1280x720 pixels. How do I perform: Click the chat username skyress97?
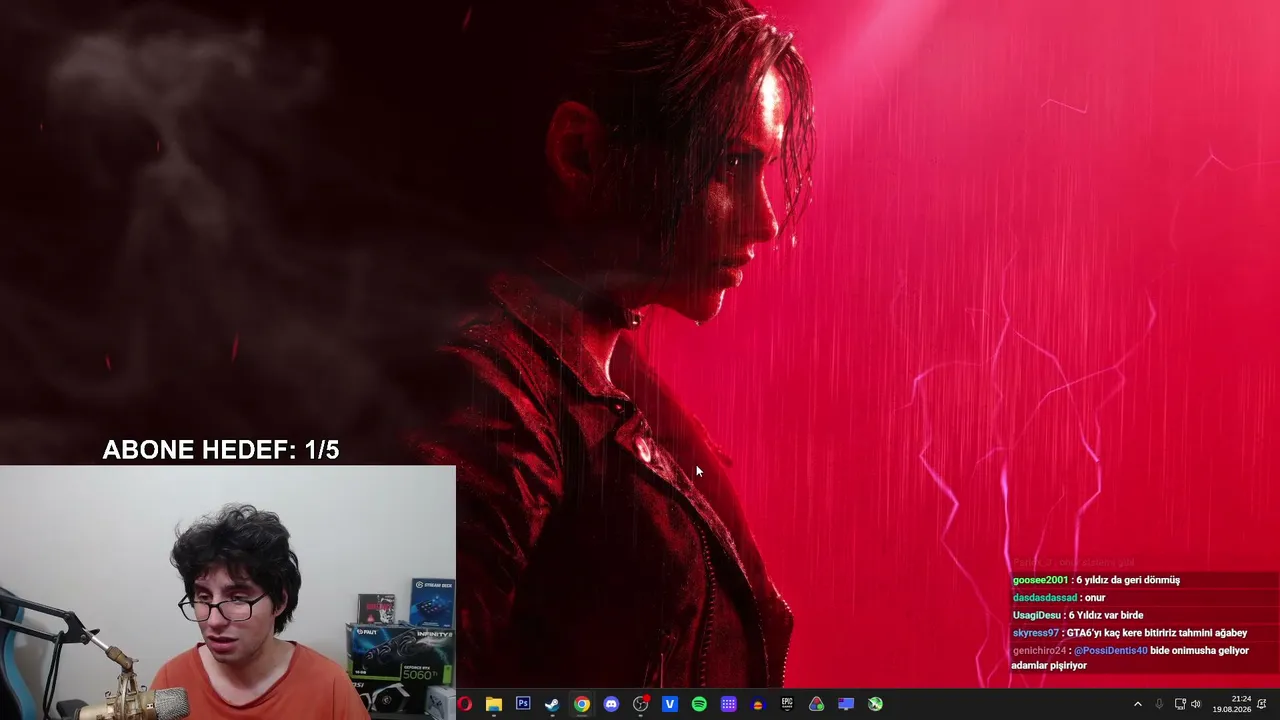click(1036, 633)
